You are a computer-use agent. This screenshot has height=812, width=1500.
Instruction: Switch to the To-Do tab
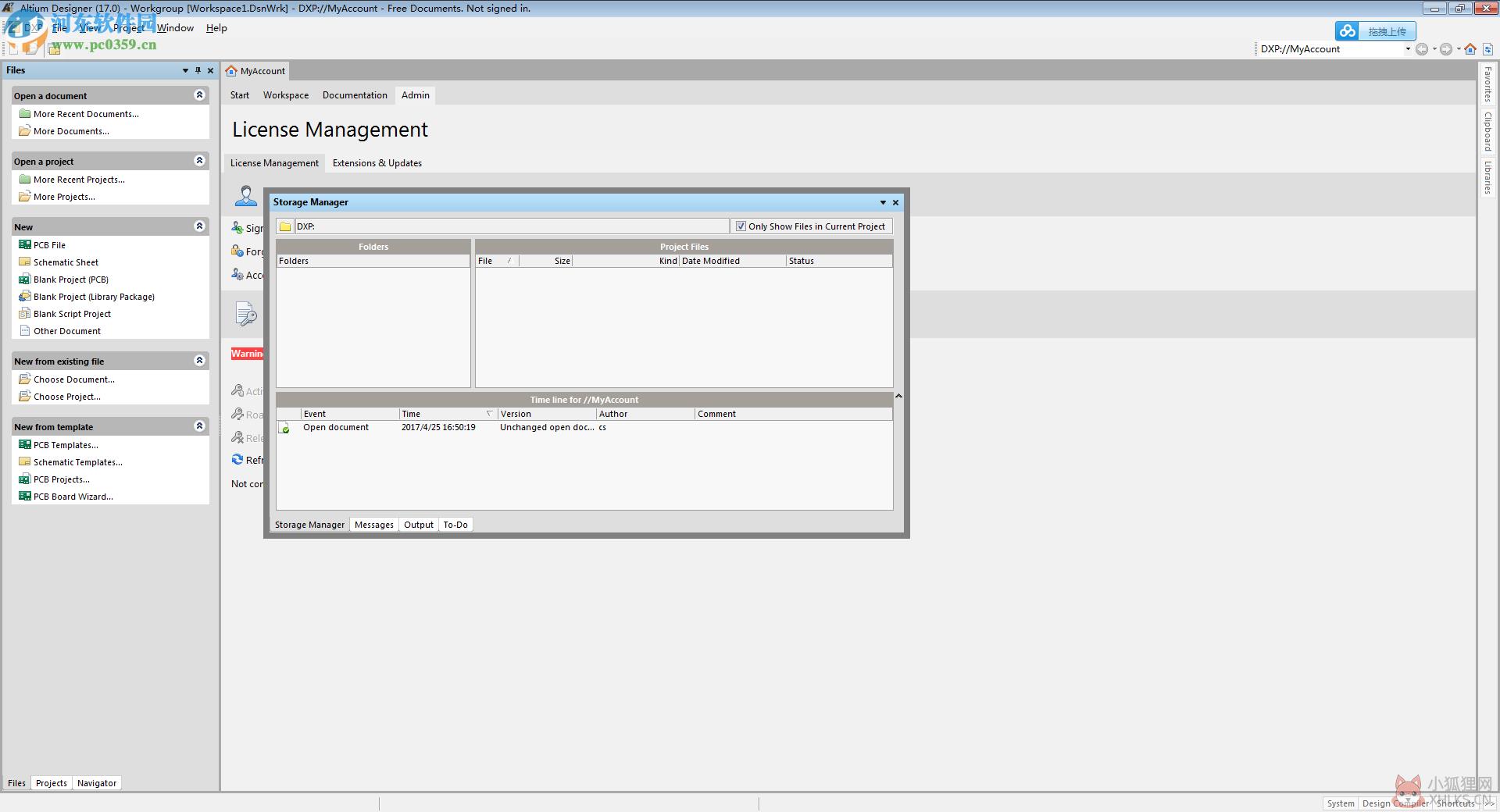pos(455,525)
